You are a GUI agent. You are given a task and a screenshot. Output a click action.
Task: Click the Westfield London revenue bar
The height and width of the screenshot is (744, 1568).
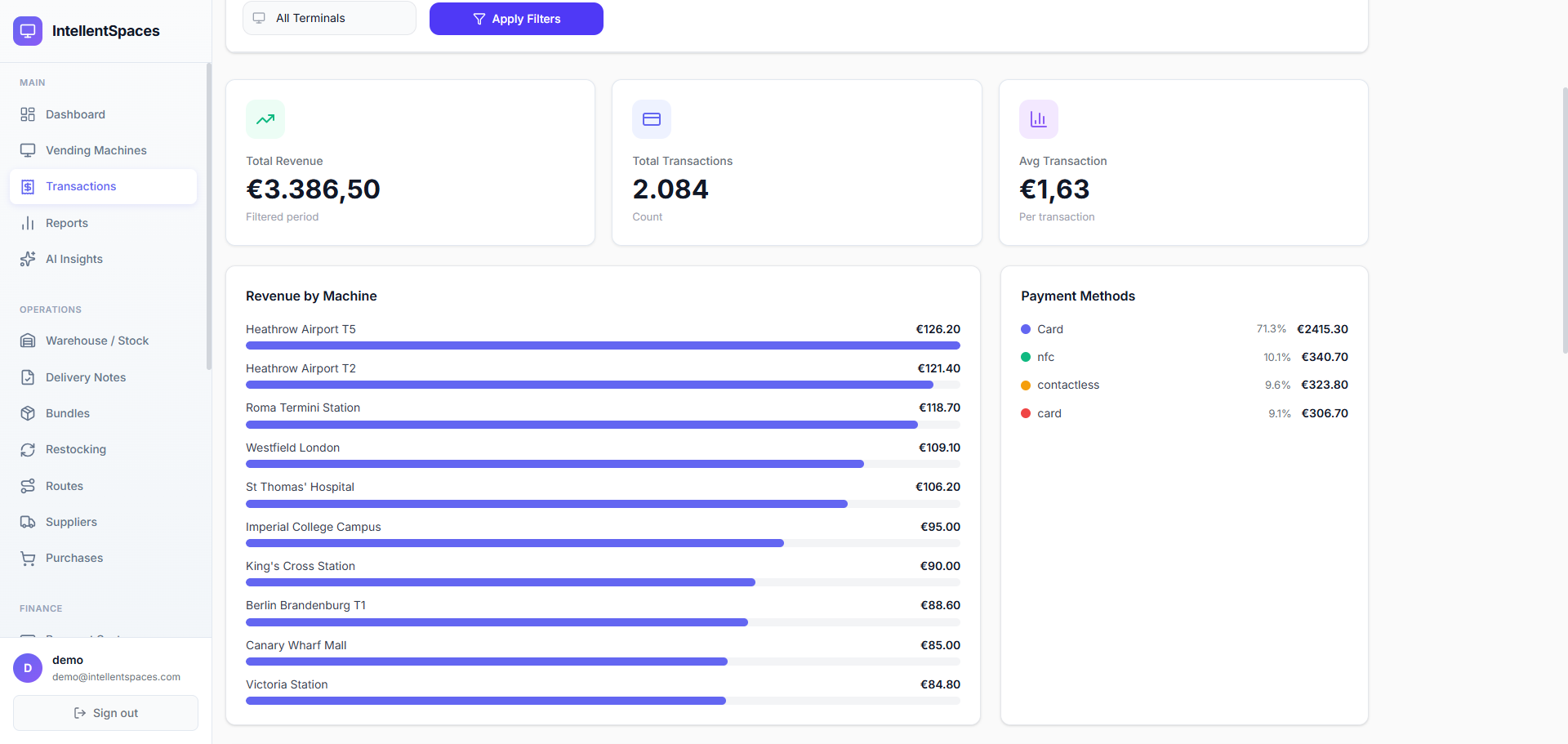pos(555,464)
